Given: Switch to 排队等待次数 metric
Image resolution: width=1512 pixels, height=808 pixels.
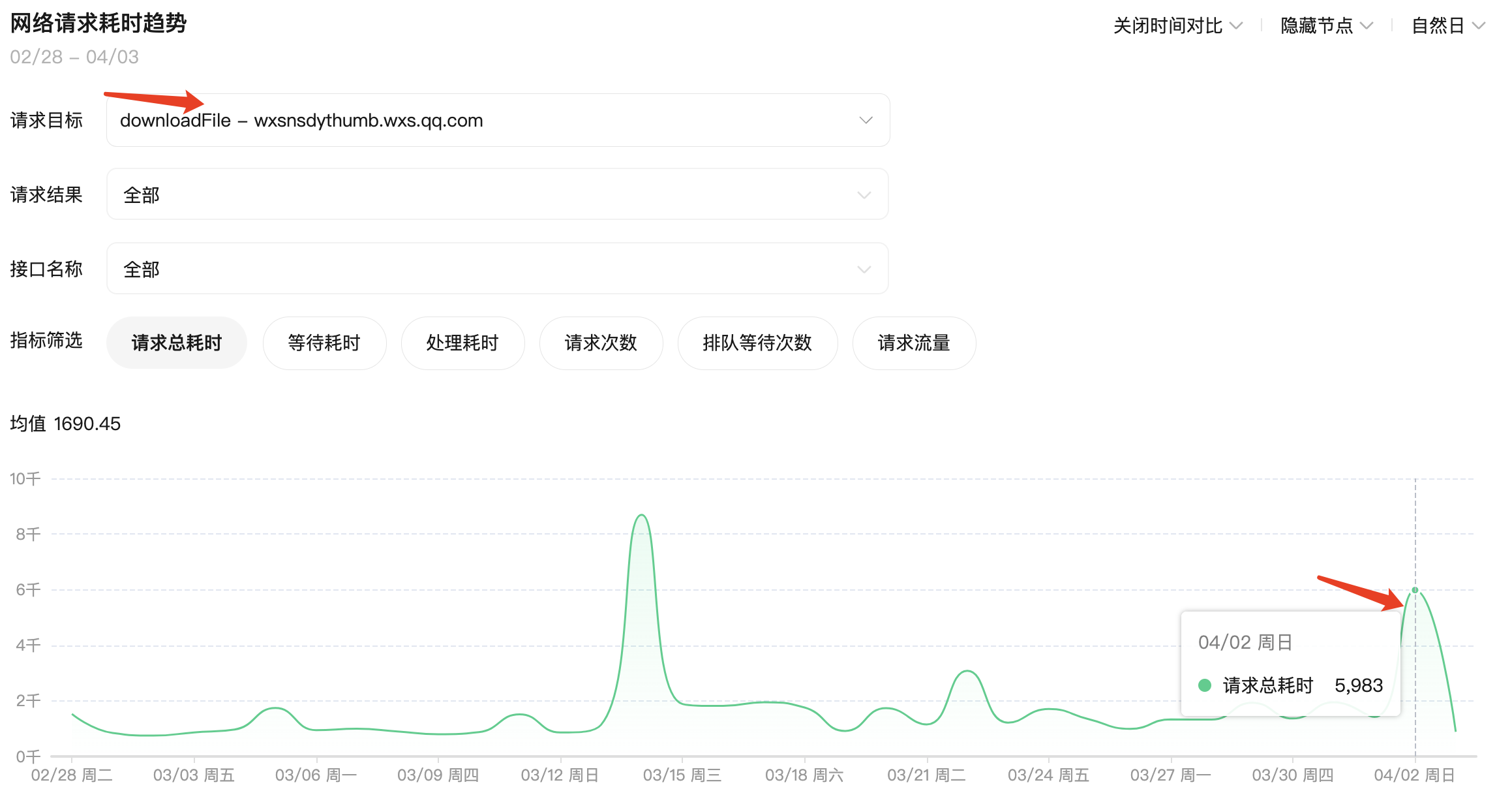Looking at the screenshot, I should [x=757, y=343].
